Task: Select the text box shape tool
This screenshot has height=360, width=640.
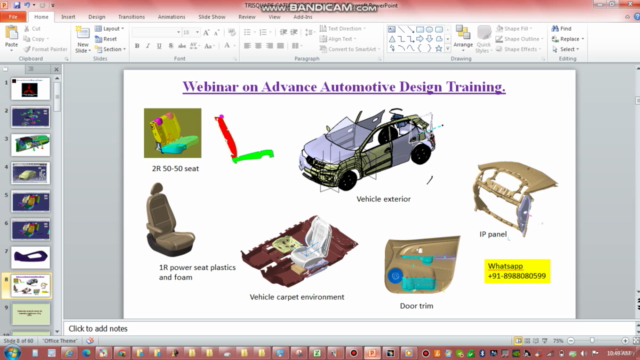Action: pyautogui.click(x=391, y=29)
